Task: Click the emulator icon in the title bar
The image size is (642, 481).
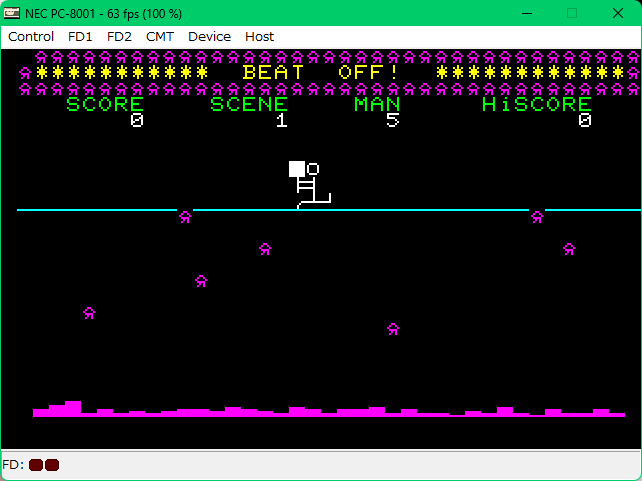Action: [x=11, y=14]
